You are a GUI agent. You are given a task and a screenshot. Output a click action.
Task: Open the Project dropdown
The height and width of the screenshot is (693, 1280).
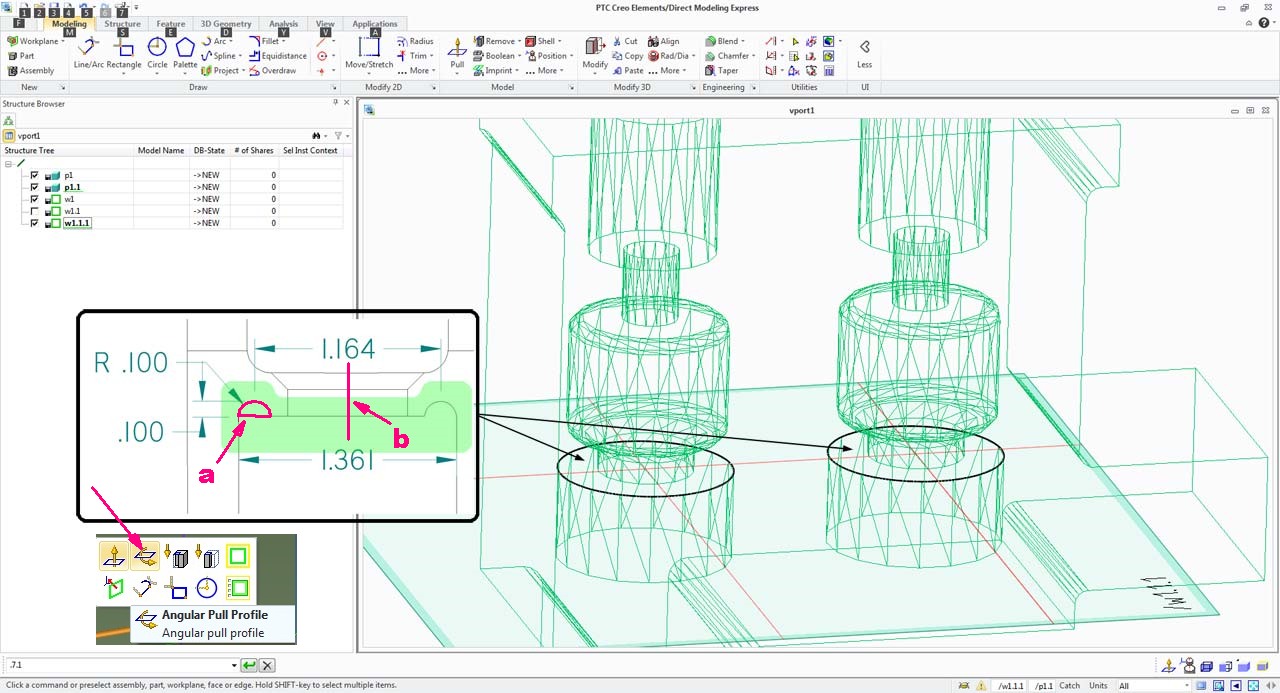coord(245,71)
